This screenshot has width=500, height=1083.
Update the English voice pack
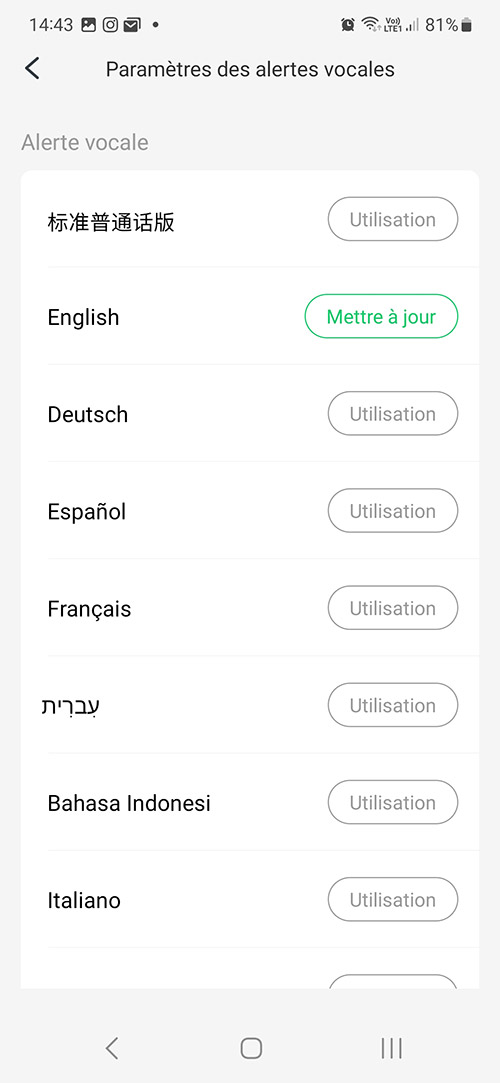point(381,316)
